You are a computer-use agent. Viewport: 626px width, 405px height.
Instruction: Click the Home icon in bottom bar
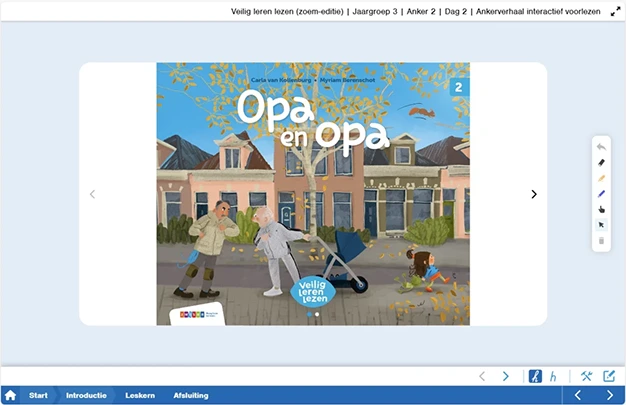[x=11, y=396]
